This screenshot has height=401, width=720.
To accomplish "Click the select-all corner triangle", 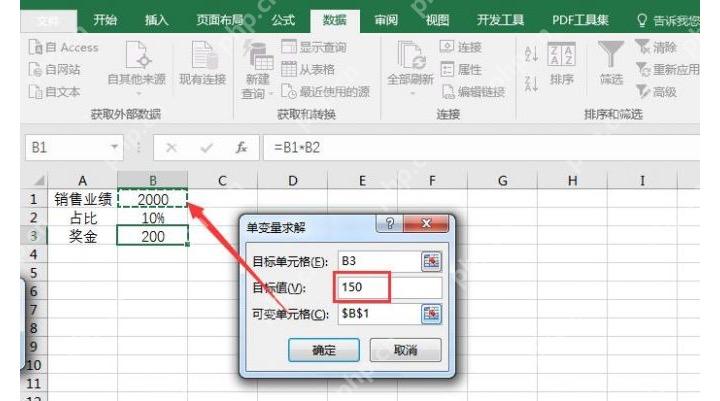I will pos(39,181).
